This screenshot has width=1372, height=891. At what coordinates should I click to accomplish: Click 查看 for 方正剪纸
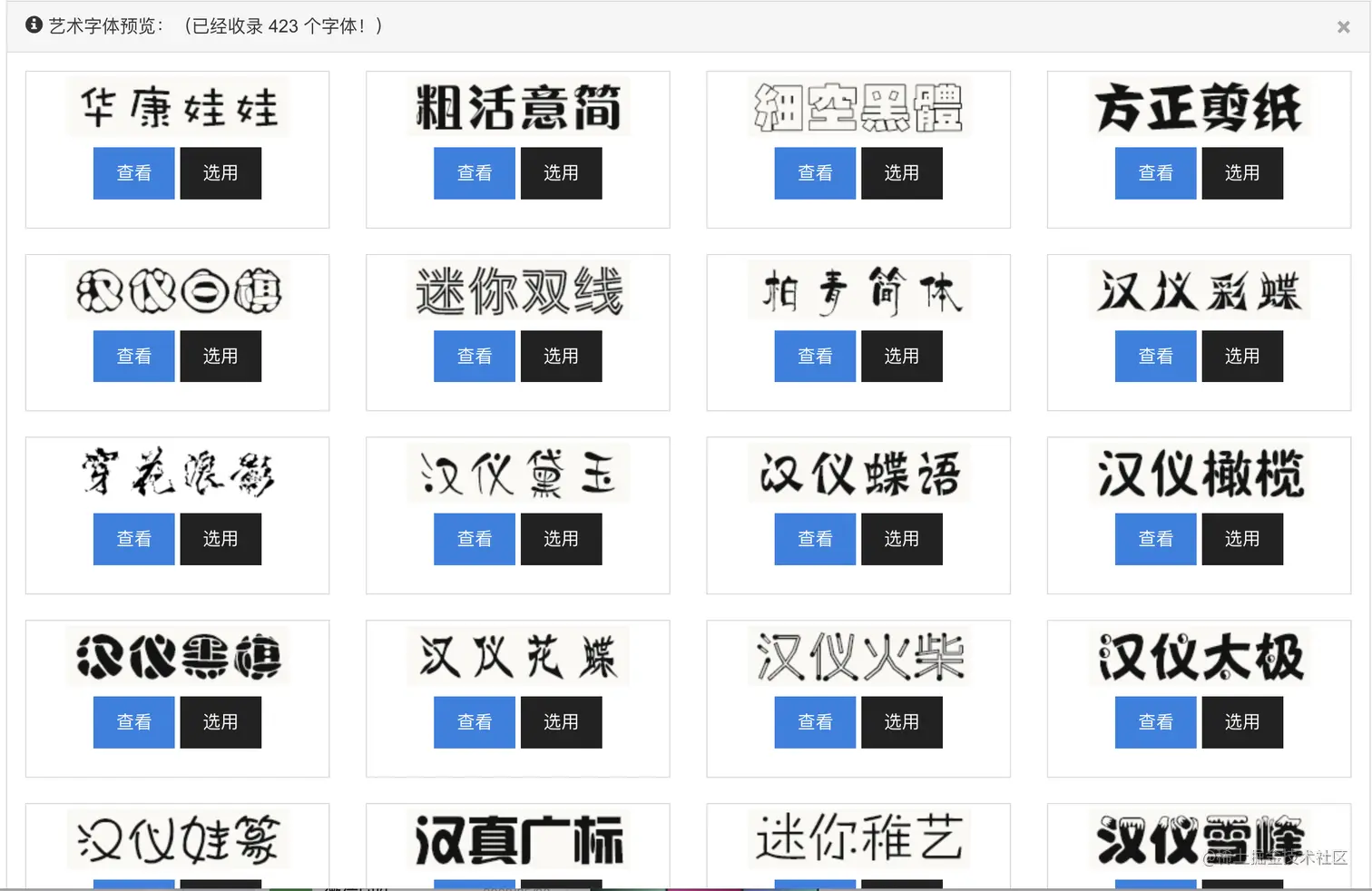(x=1156, y=172)
